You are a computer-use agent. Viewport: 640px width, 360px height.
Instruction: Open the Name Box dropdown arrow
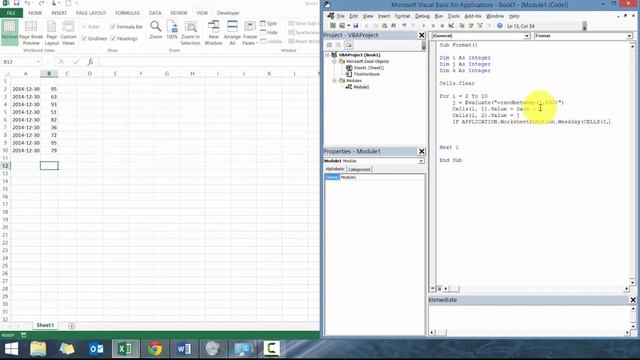pos(38,62)
